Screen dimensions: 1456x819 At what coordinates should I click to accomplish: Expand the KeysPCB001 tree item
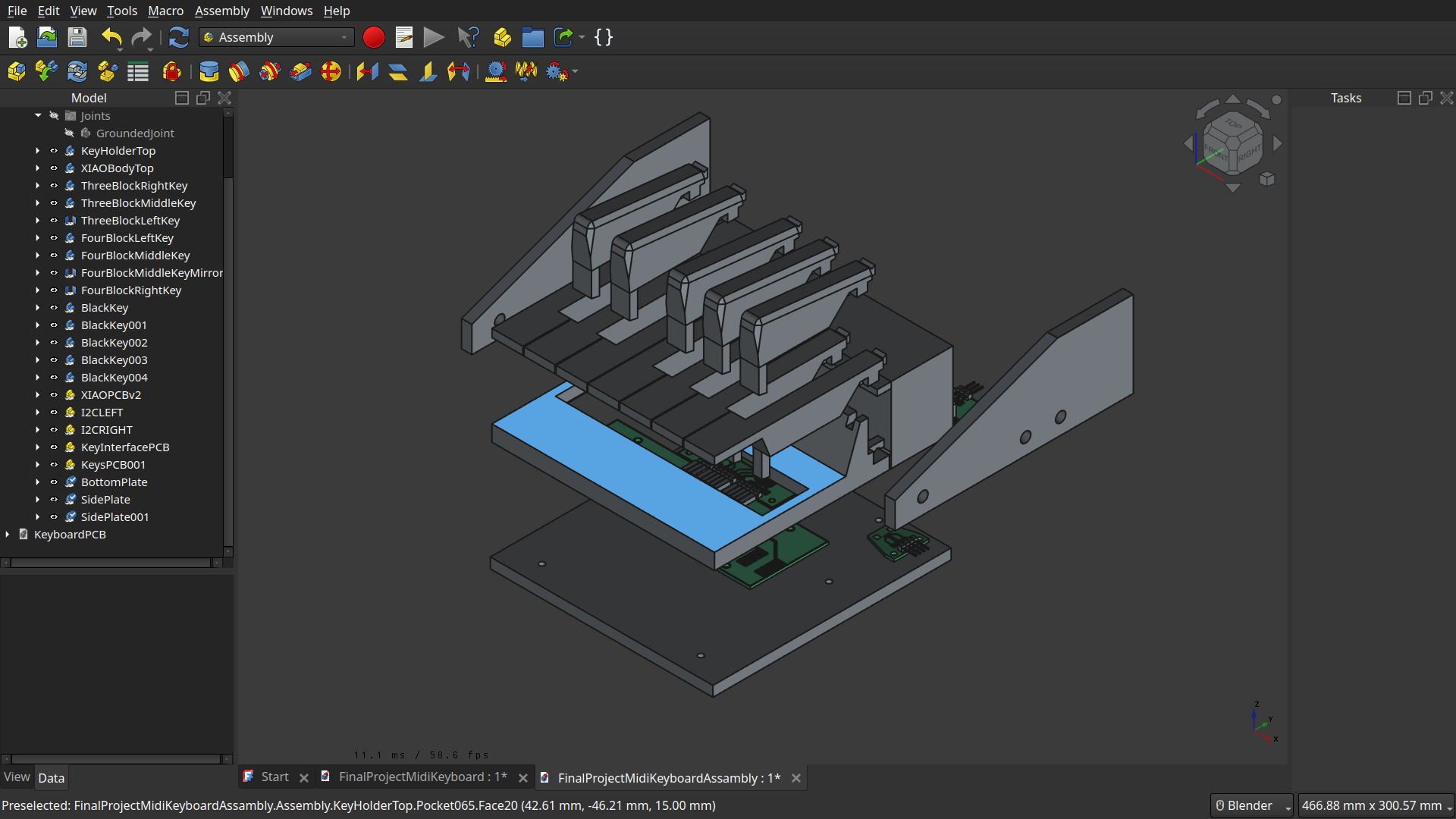(x=38, y=465)
